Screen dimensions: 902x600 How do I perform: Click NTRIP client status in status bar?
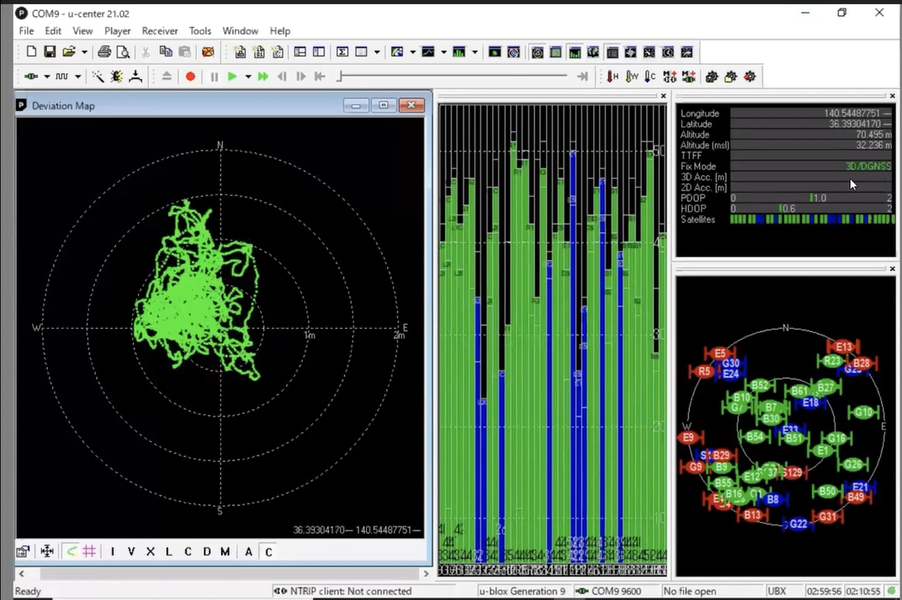[x=349, y=591]
